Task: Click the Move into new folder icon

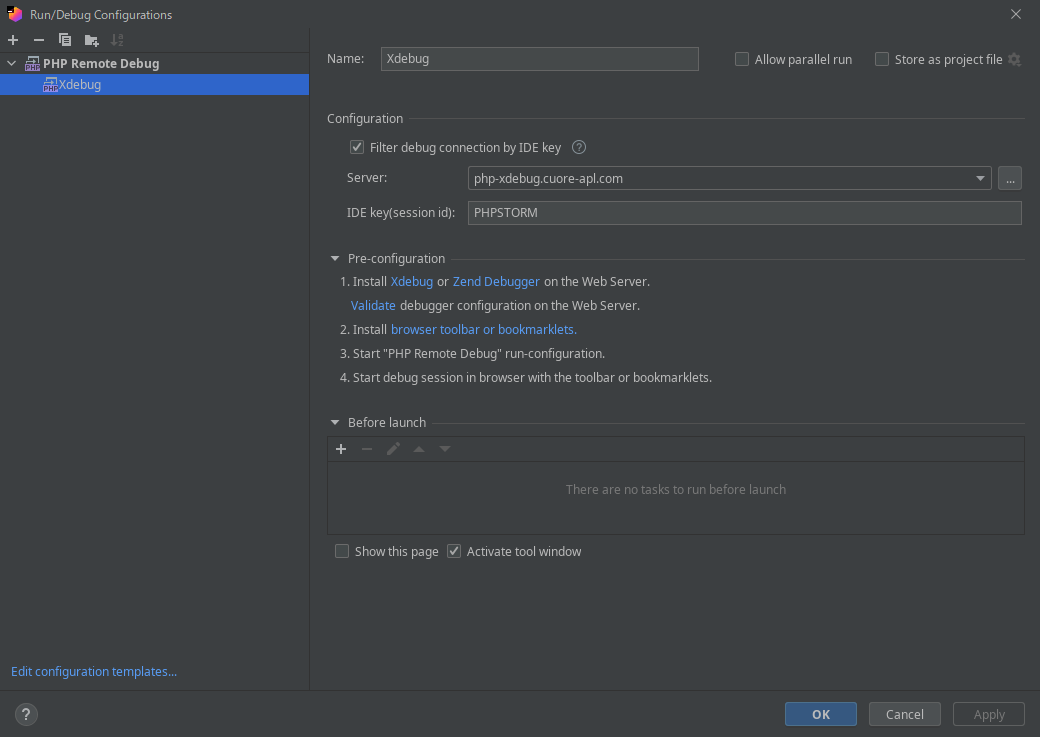Action: tap(91, 40)
